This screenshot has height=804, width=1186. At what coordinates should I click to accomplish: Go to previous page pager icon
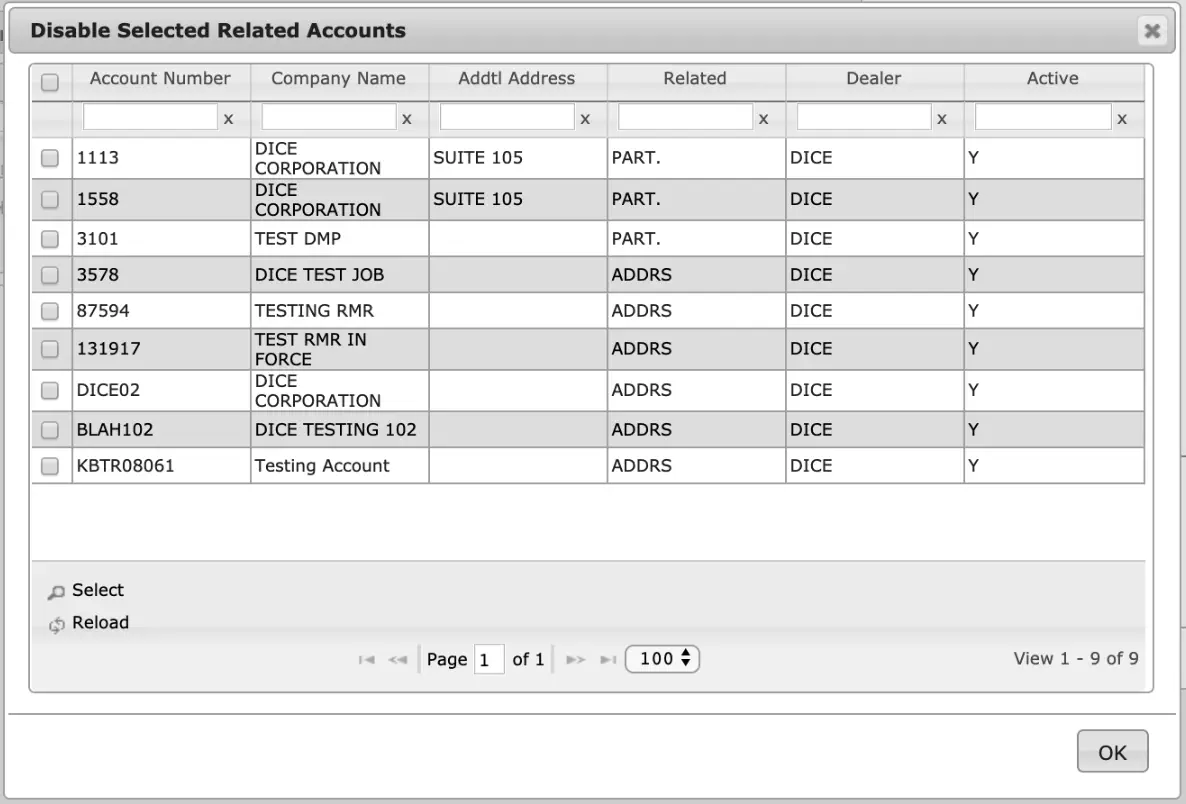tap(398, 660)
